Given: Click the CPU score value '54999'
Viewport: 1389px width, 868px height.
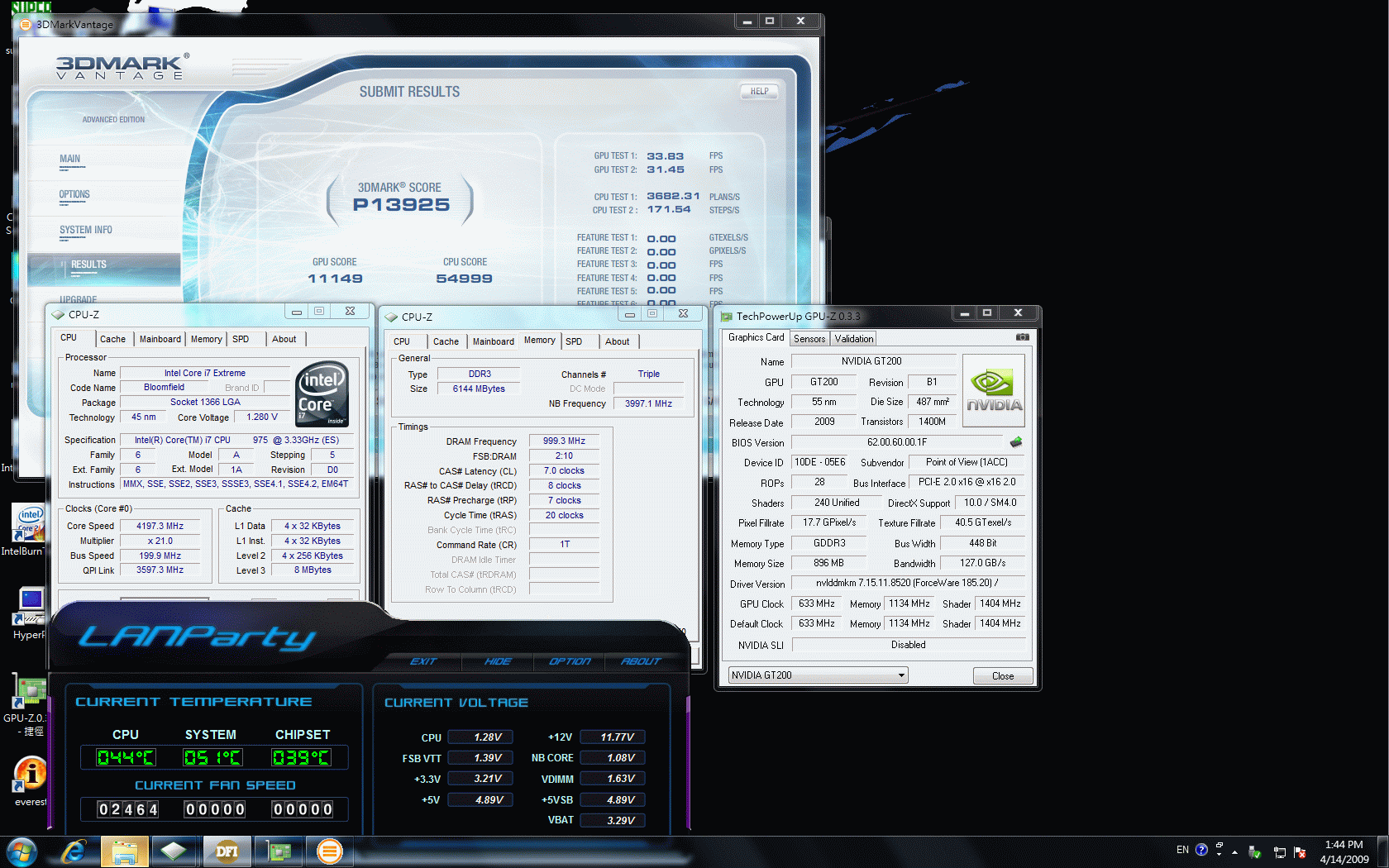Looking at the screenshot, I should pos(464,279).
